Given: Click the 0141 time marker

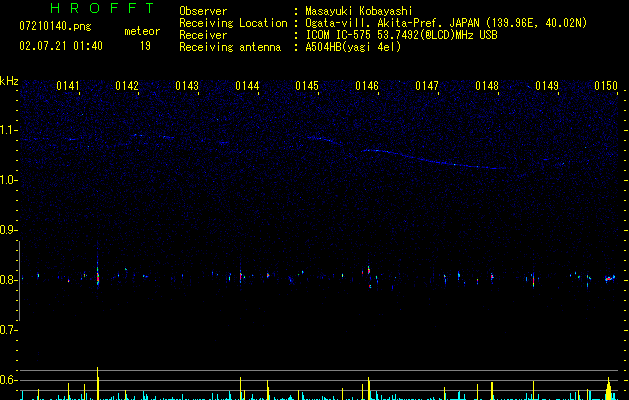Looking at the screenshot, I should pyautogui.click(x=67, y=86).
